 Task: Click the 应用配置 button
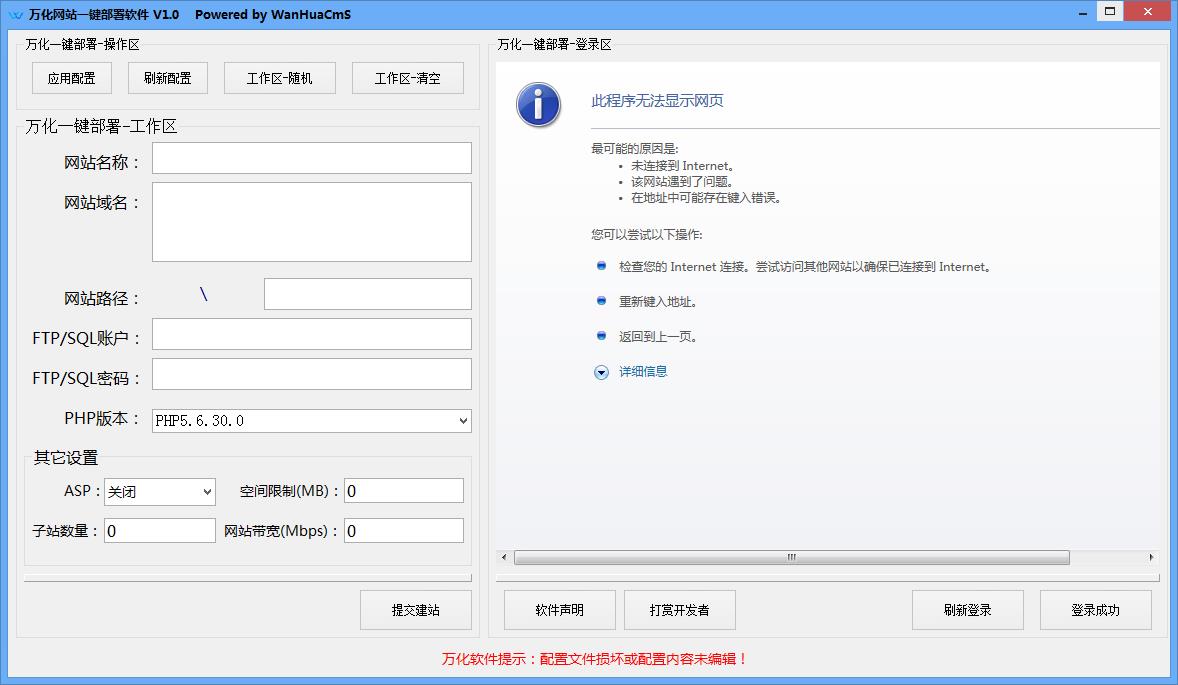click(x=71, y=77)
